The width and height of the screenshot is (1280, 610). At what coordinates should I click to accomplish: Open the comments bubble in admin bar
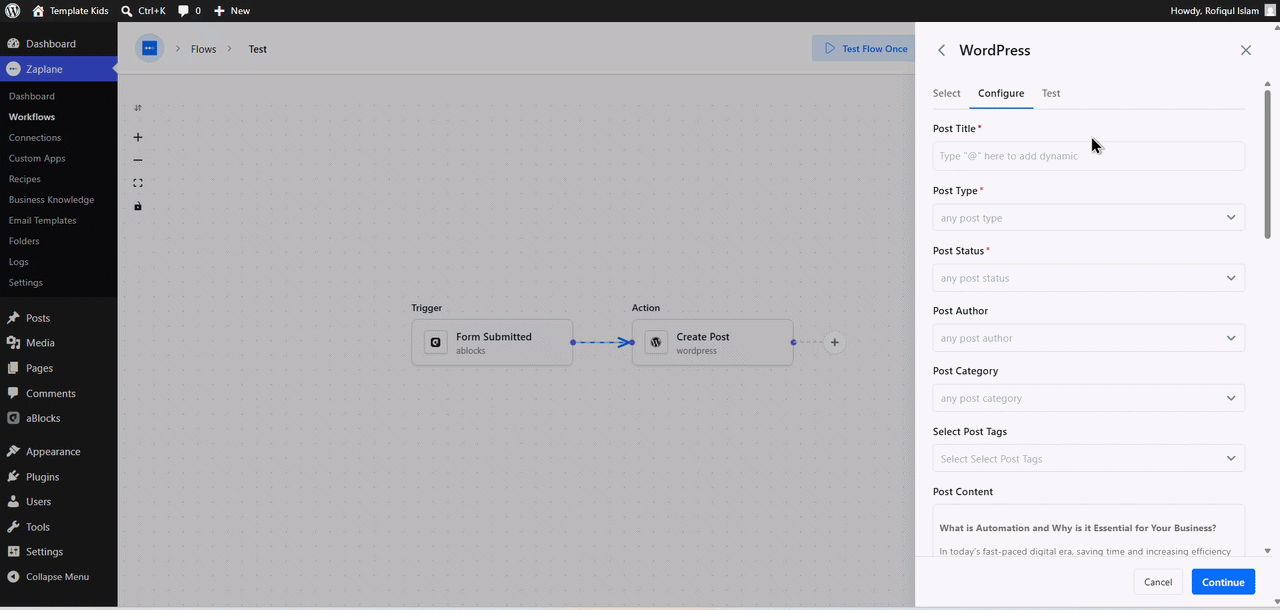[x=183, y=10]
